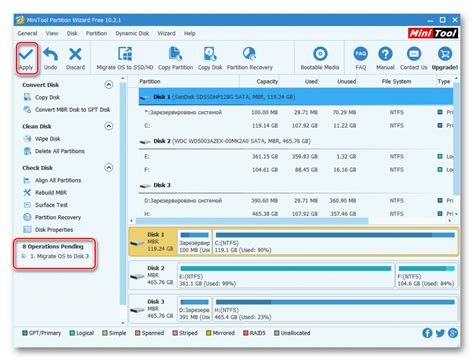Image resolution: width=474 pixels, height=361 pixels.
Task: Share on Google Plus icon
Action: 453,333
